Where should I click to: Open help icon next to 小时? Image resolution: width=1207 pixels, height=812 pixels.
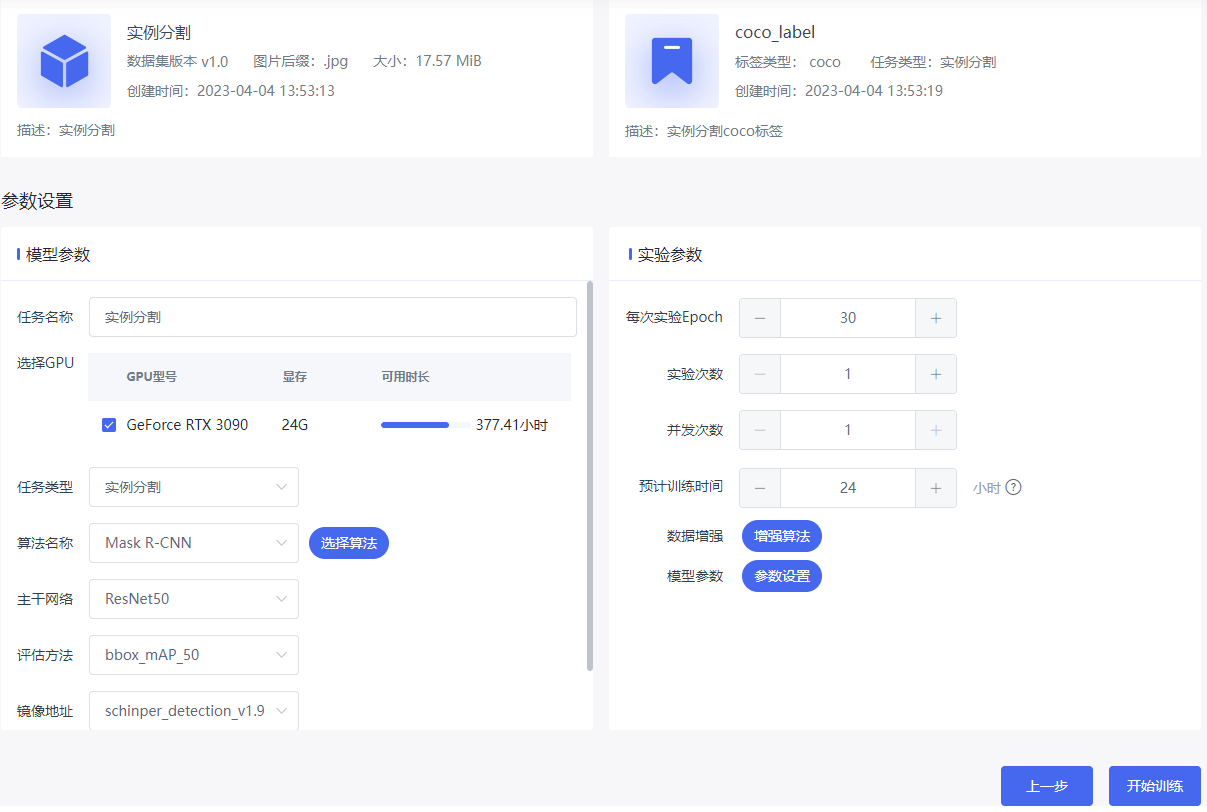point(1013,488)
